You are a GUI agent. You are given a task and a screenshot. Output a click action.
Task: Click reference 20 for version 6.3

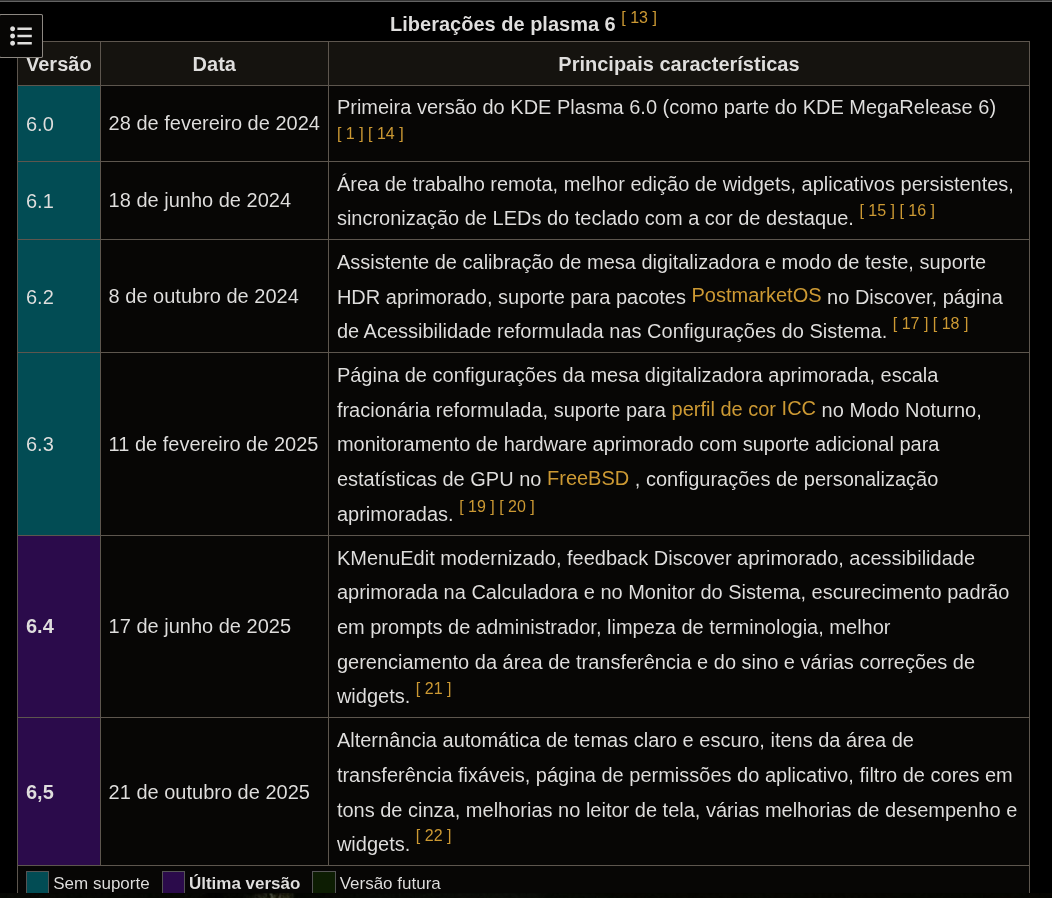(517, 507)
